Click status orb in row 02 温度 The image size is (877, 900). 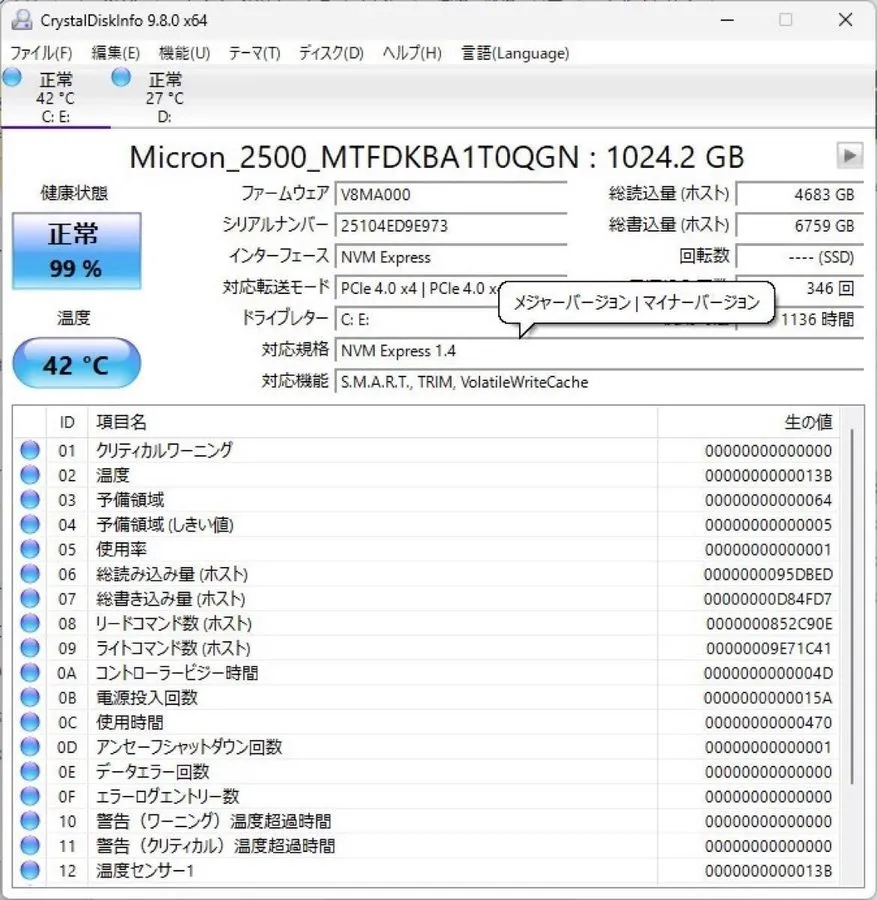pos(30,475)
